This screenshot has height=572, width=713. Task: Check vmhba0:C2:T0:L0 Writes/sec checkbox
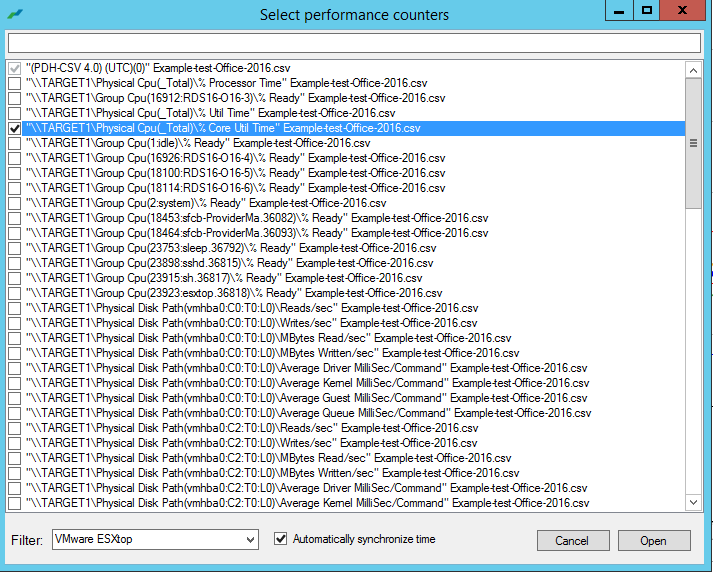(x=15, y=443)
